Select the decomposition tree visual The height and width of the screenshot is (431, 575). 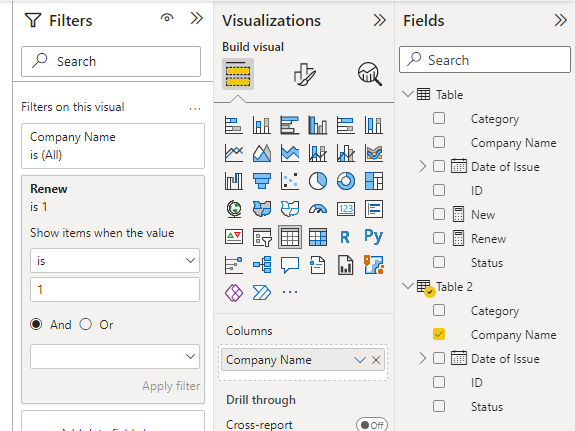tap(262, 265)
